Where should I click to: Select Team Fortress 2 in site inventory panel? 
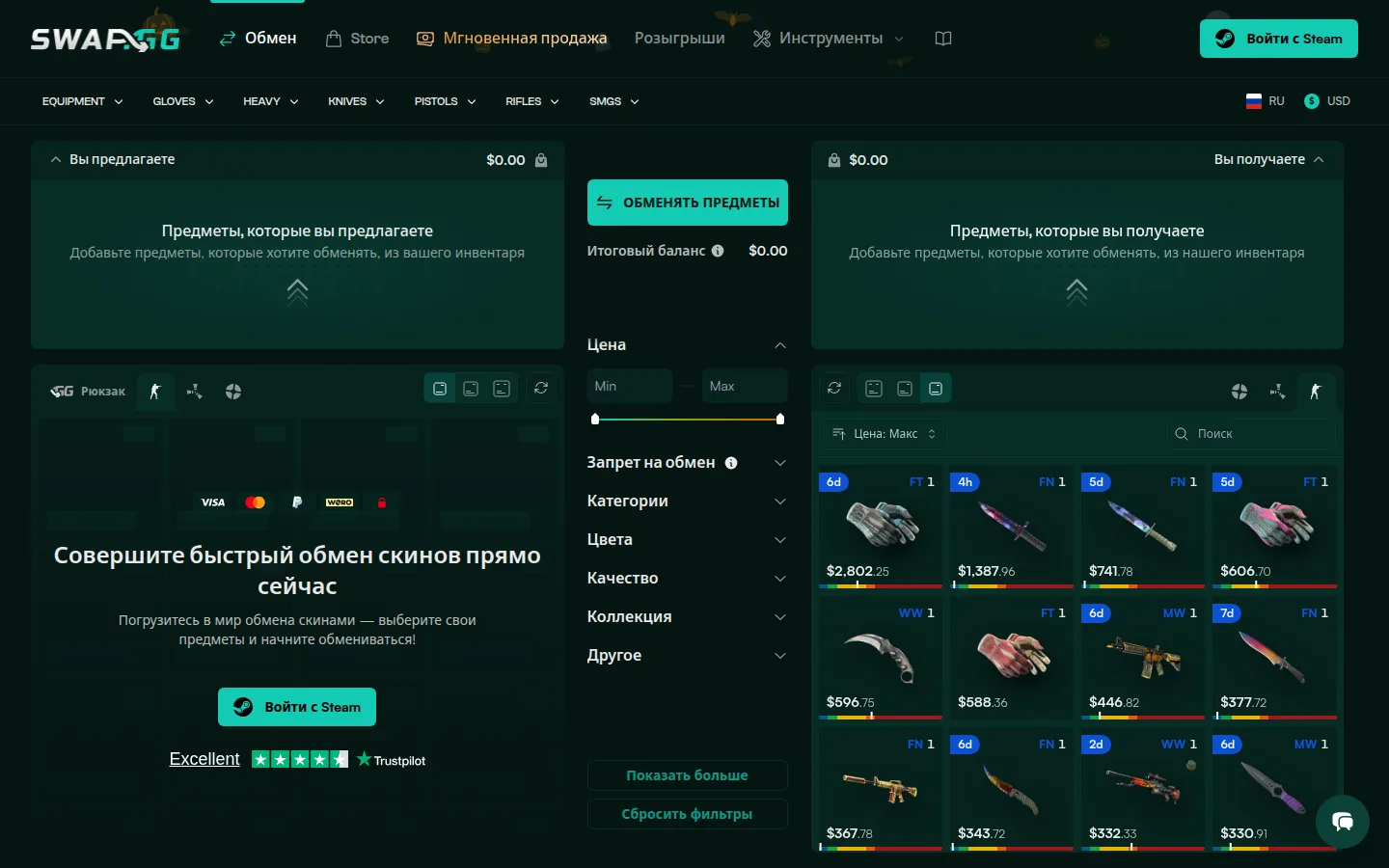[1239, 392]
